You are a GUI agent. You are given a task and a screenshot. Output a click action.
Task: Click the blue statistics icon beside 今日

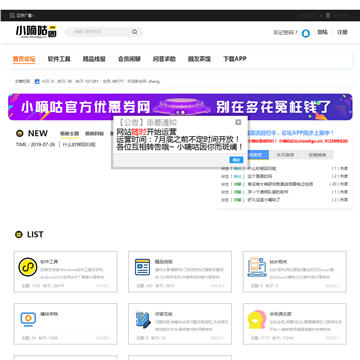click(37, 81)
